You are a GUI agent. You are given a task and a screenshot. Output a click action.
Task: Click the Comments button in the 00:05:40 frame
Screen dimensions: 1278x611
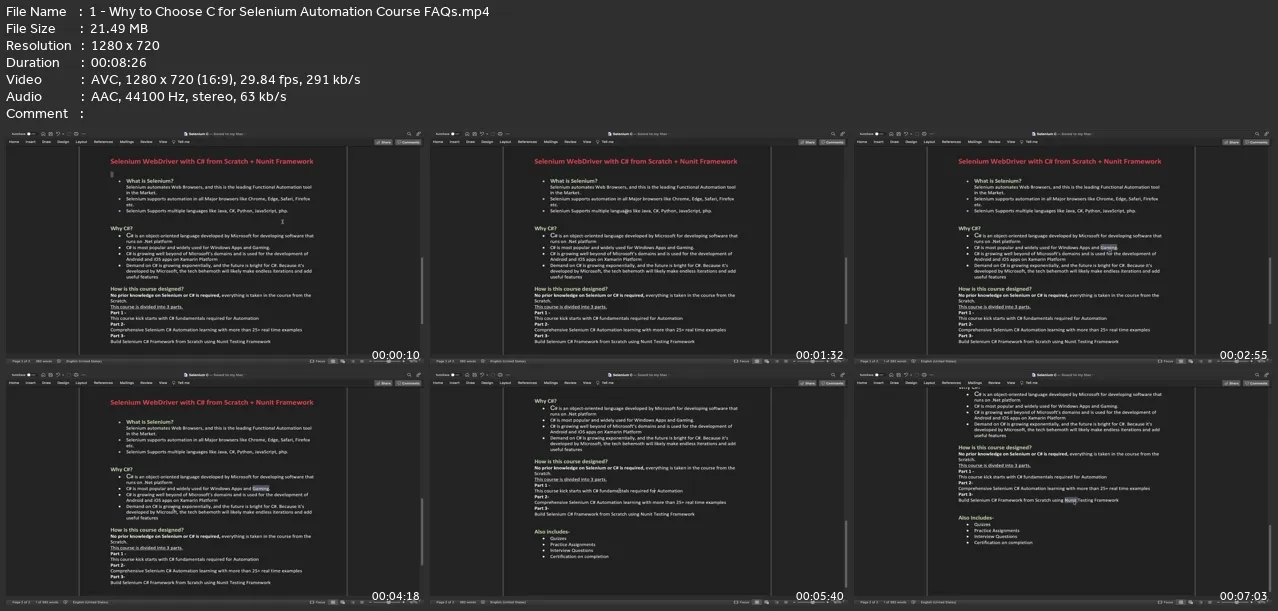[831, 384]
